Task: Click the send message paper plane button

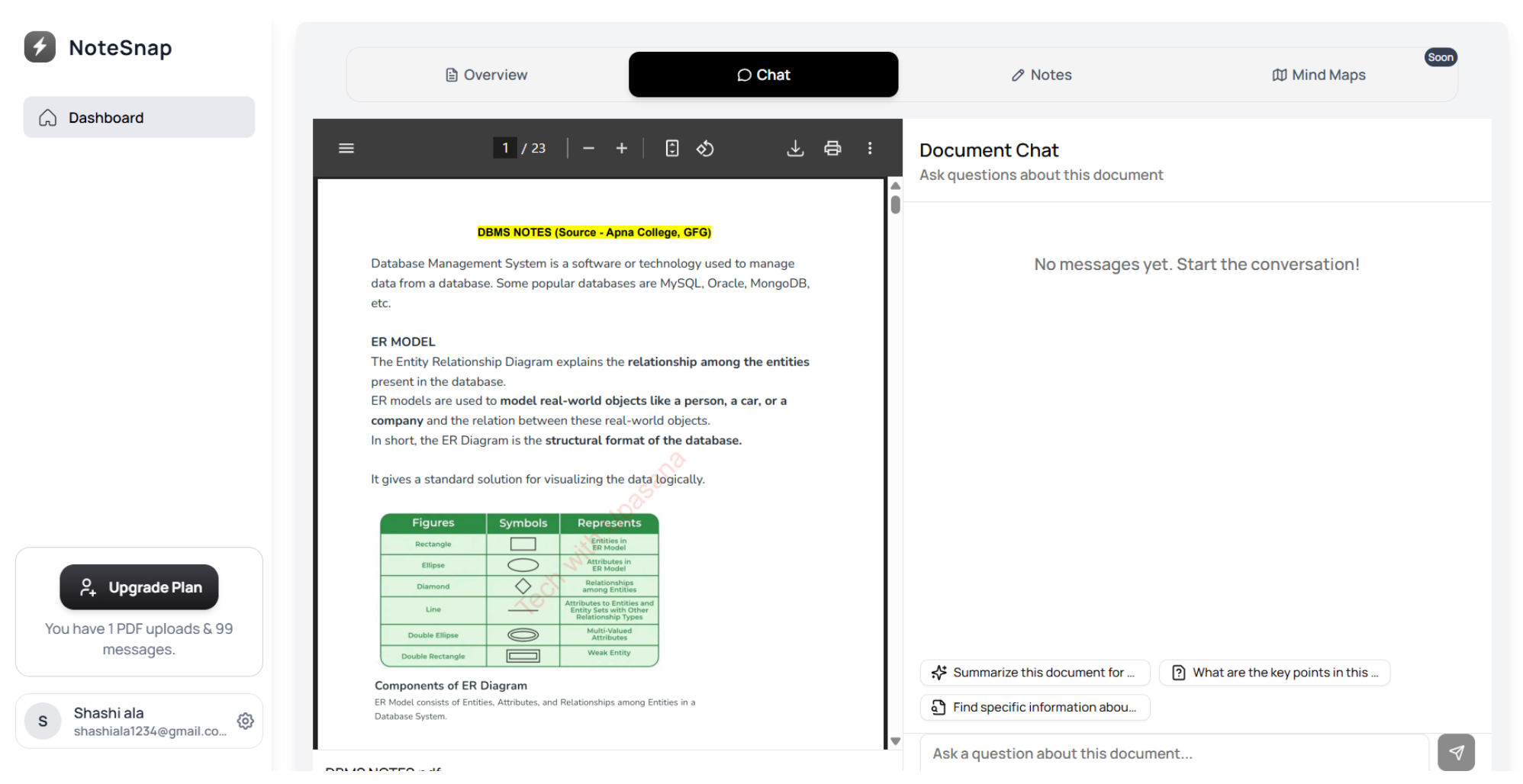Action: pos(1456,753)
